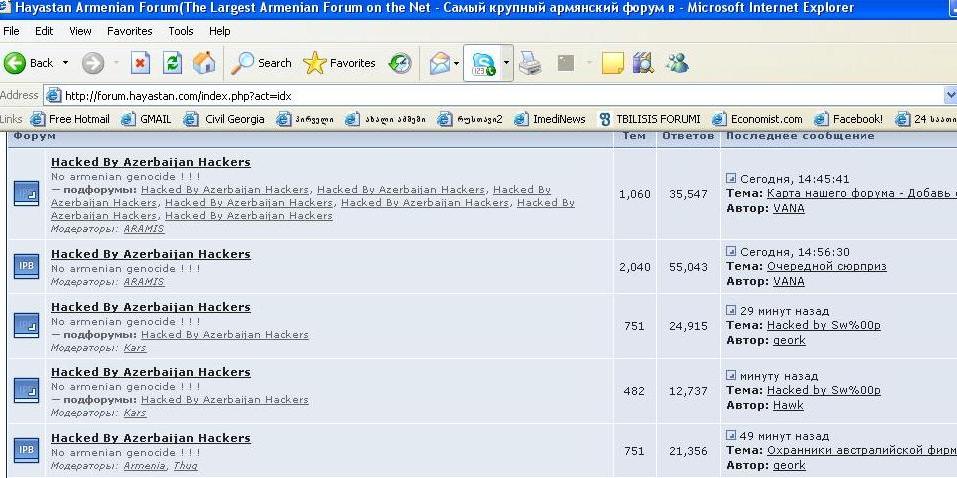Click the Mail envelope icon

(x=439, y=63)
